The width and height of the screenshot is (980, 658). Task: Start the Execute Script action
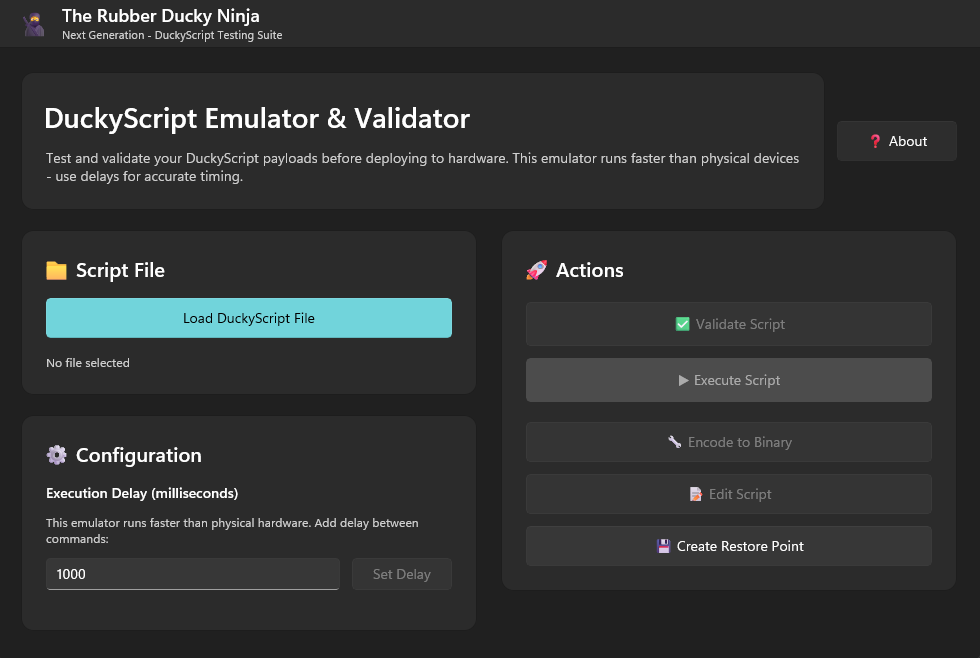click(x=729, y=380)
